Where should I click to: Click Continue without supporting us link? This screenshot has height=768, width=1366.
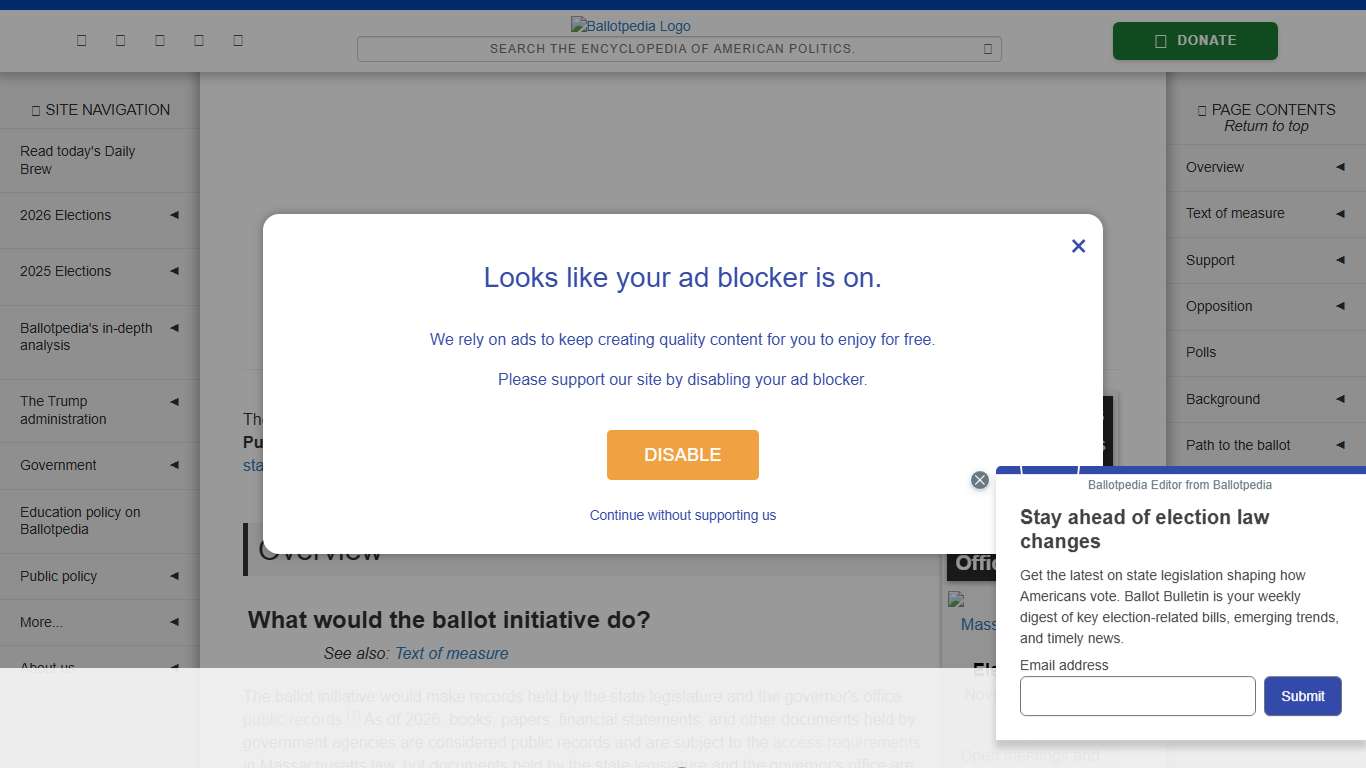coord(682,515)
